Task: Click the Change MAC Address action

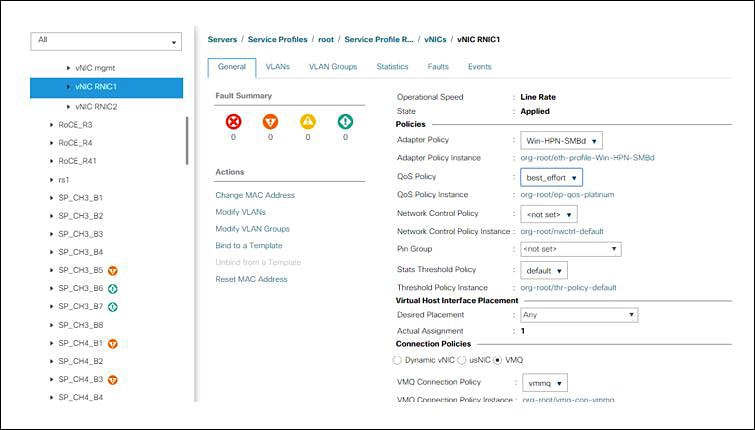Action: [x=255, y=195]
